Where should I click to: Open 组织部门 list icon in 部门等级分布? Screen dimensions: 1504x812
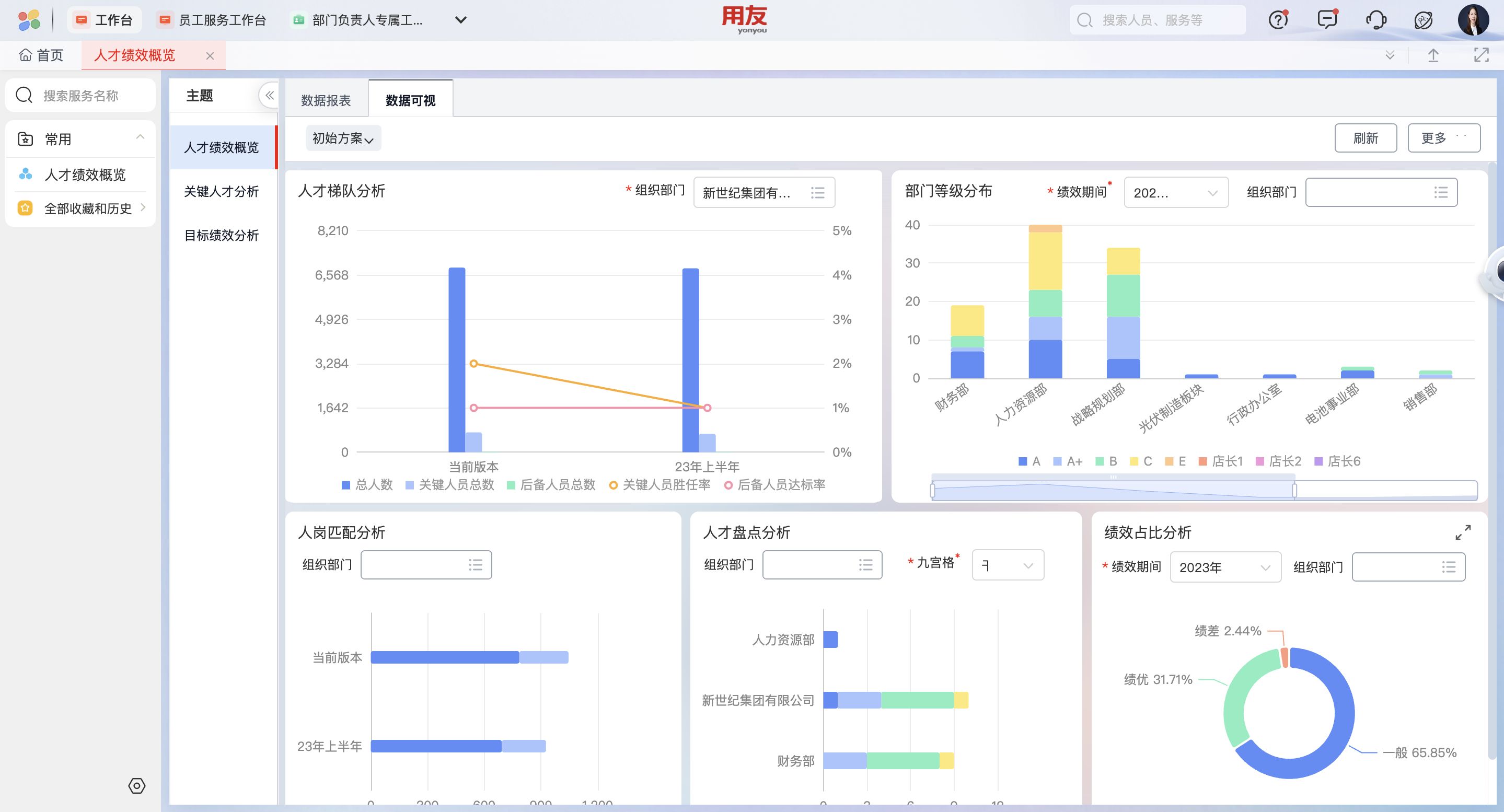[x=1441, y=192]
